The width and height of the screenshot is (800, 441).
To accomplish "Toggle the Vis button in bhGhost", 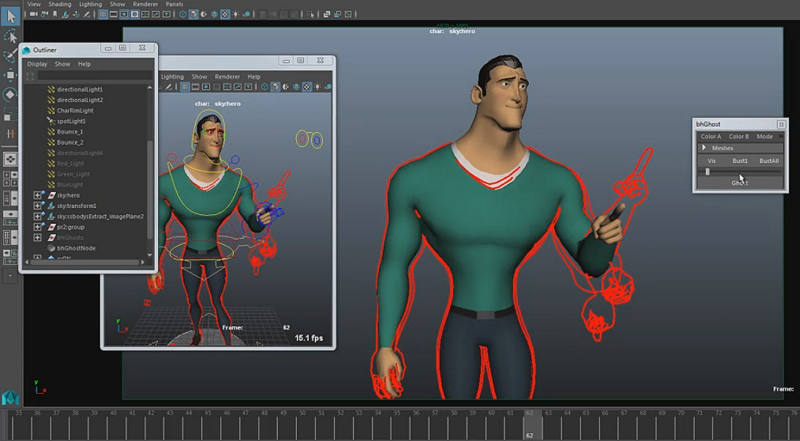I will click(x=712, y=160).
